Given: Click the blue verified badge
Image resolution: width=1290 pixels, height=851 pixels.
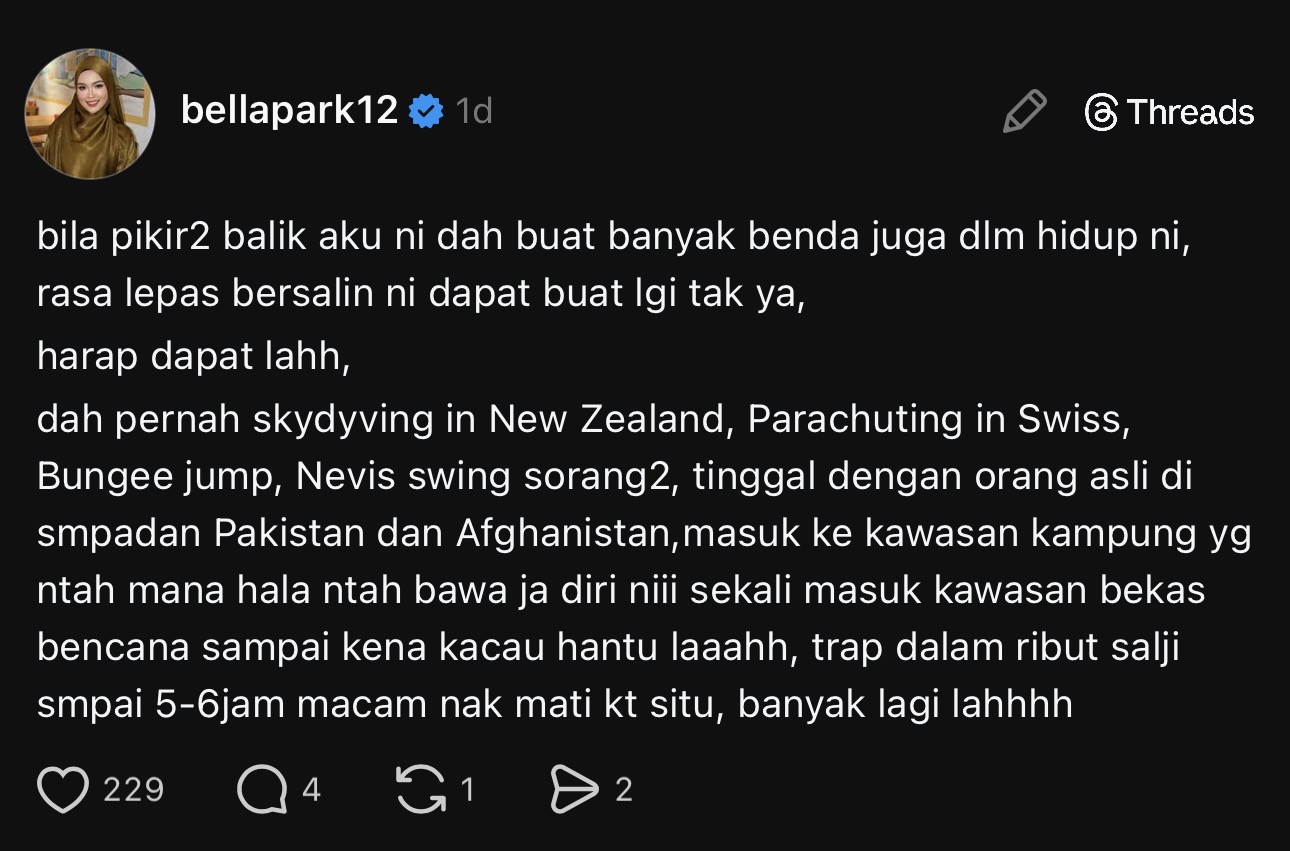Looking at the screenshot, I should pyautogui.click(x=427, y=111).
